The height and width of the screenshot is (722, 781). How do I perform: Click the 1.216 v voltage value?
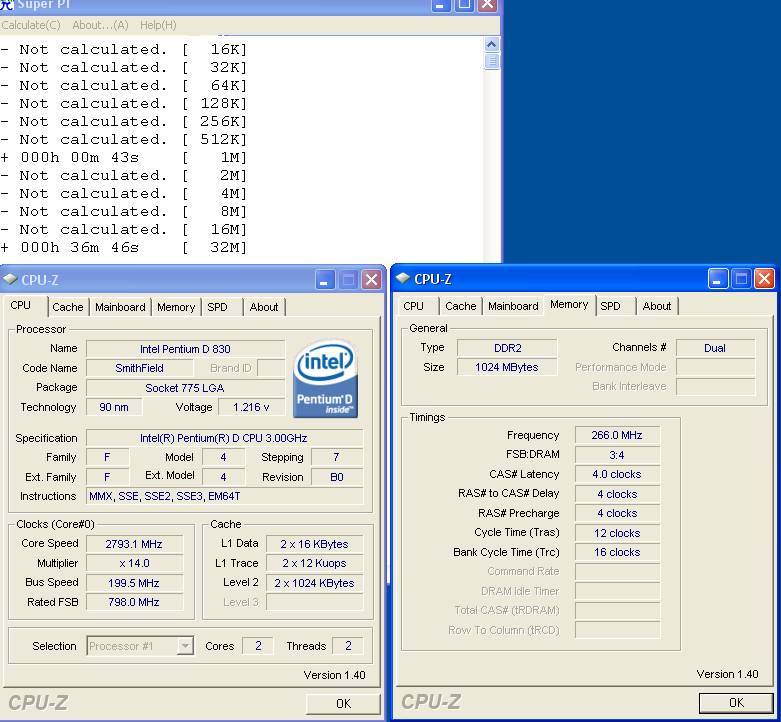pyautogui.click(x=251, y=407)
